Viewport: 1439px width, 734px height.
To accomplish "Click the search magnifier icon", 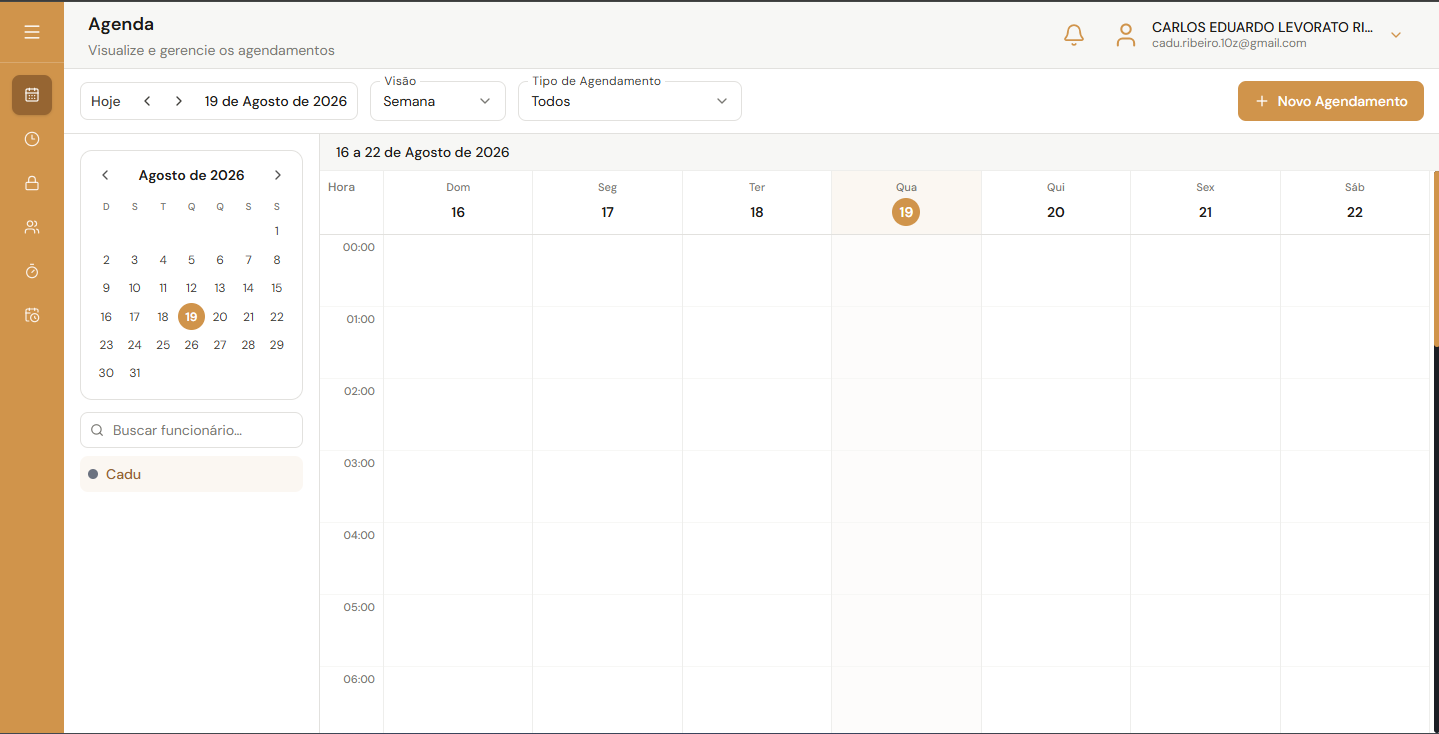I will point(97,430).
